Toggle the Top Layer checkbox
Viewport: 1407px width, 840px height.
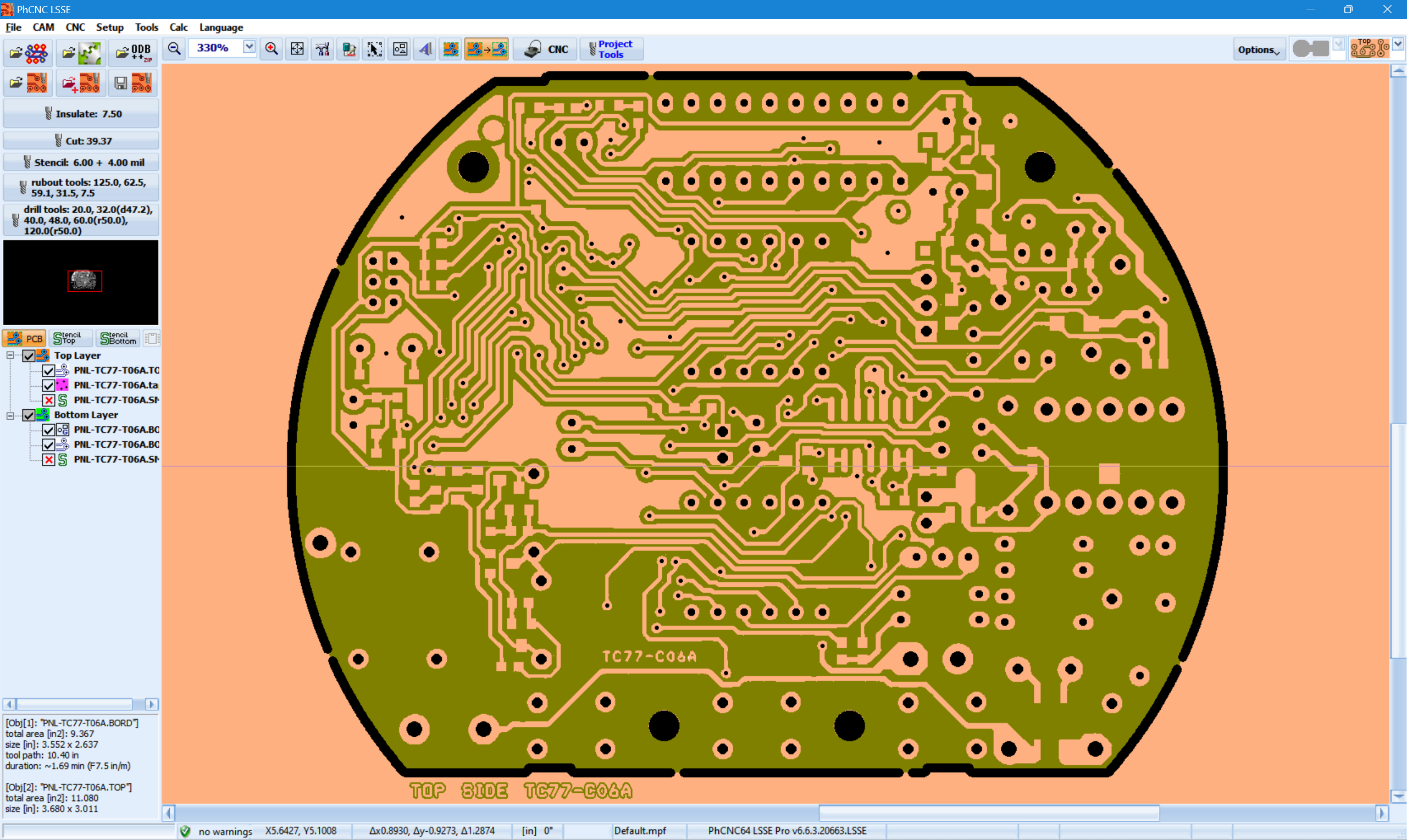(x=29, y=356)
